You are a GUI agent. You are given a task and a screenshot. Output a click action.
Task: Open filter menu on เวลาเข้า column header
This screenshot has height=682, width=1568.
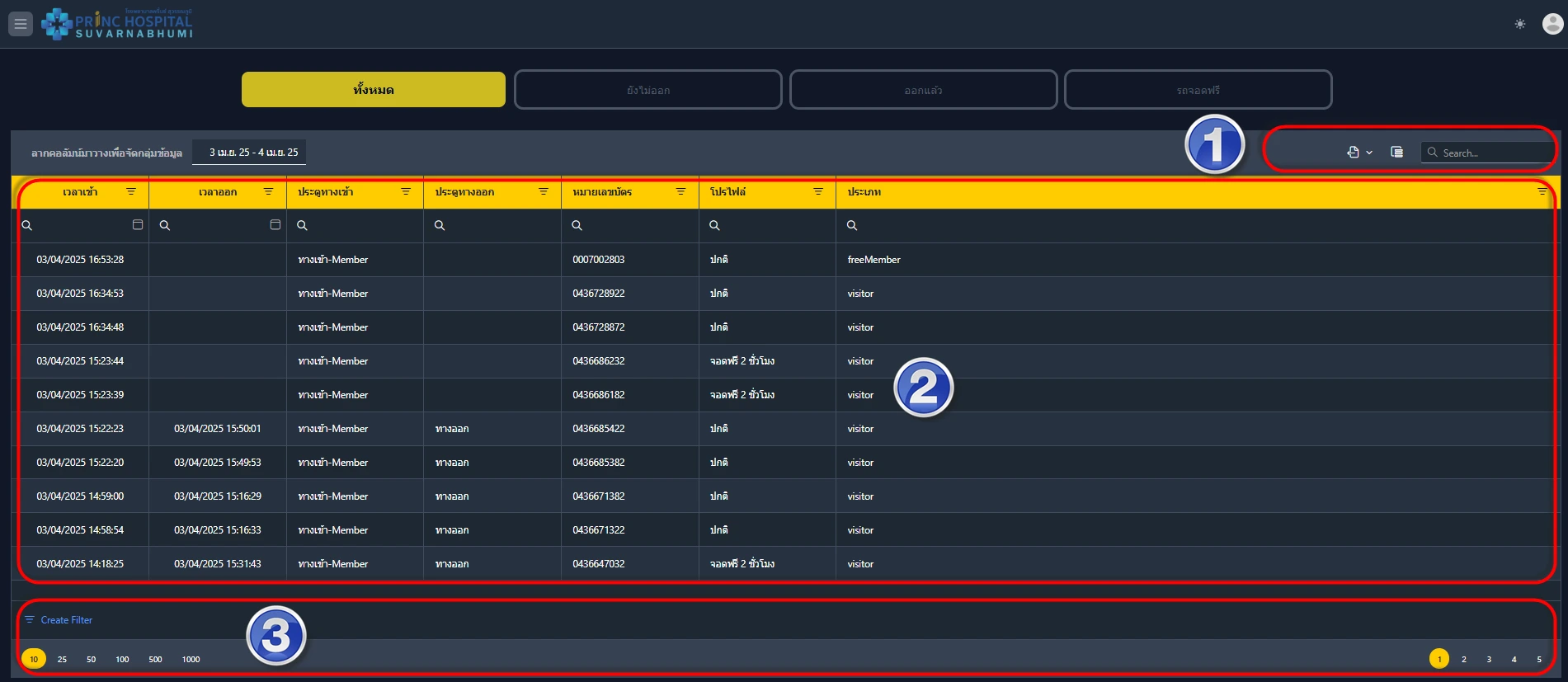tap(131, 191)
